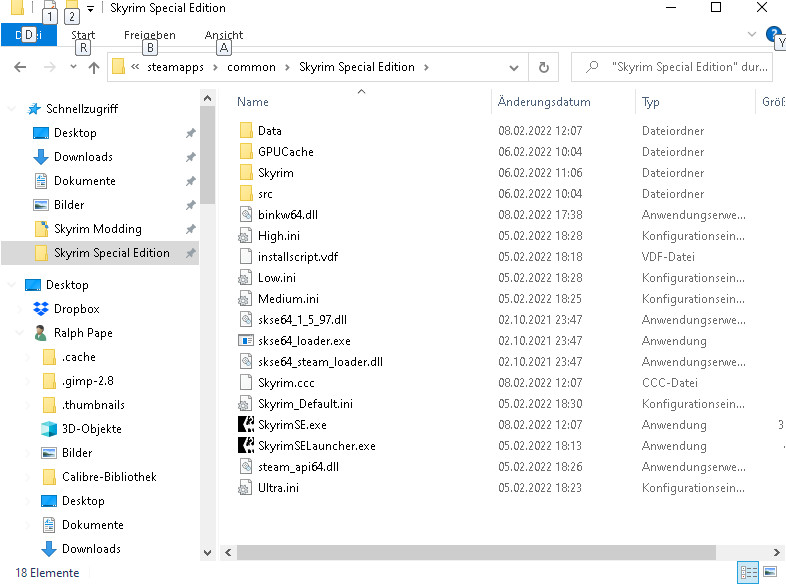Screen dimensions: 786x585
Task: Open the address bar history dropdown
Action: [x=514, y=68]
